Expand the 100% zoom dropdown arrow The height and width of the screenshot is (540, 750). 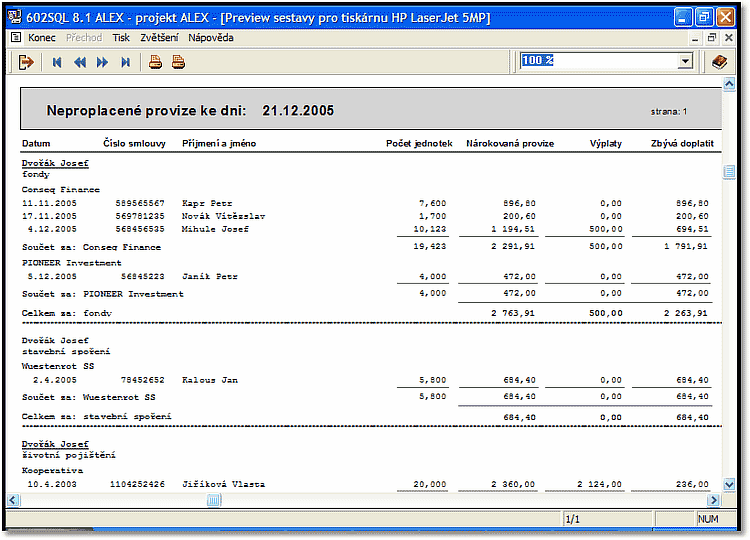tap(685, 62)
